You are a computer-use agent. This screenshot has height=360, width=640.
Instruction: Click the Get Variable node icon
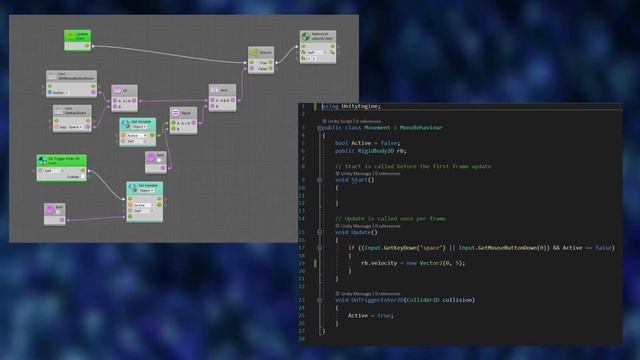click(x=126, y=124)
